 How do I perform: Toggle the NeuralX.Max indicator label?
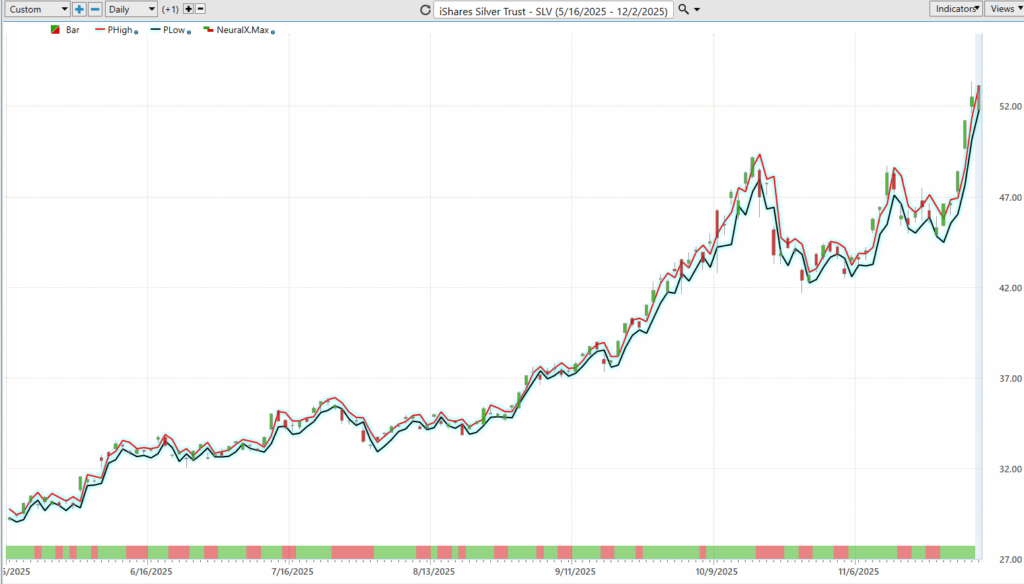click(241, 30)
